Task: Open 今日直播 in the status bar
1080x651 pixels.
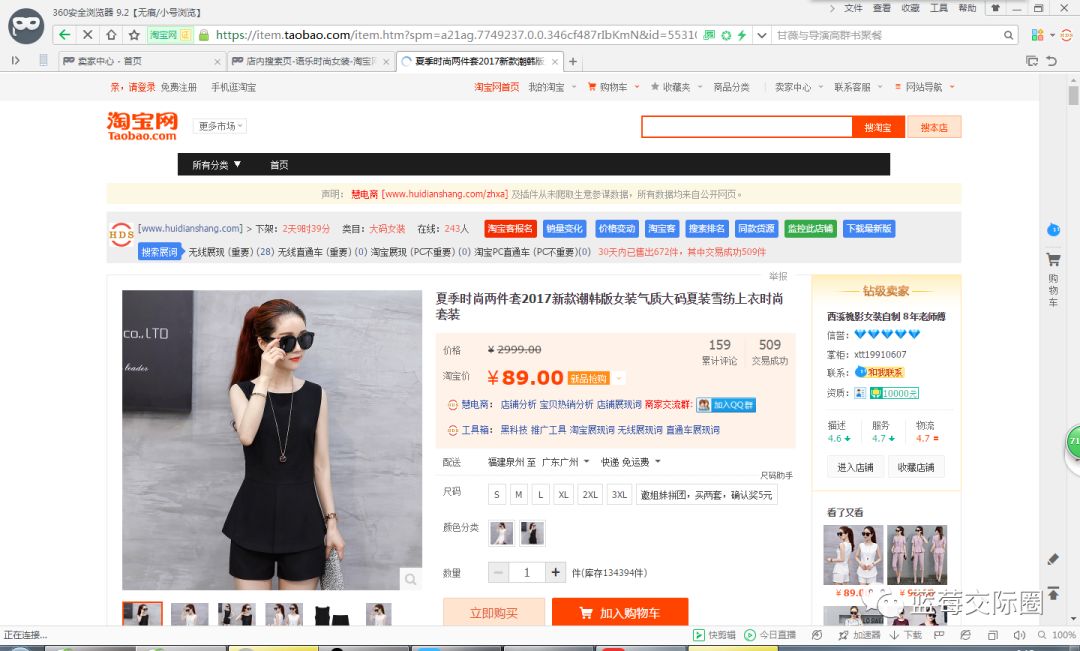Action: (770, 634)
